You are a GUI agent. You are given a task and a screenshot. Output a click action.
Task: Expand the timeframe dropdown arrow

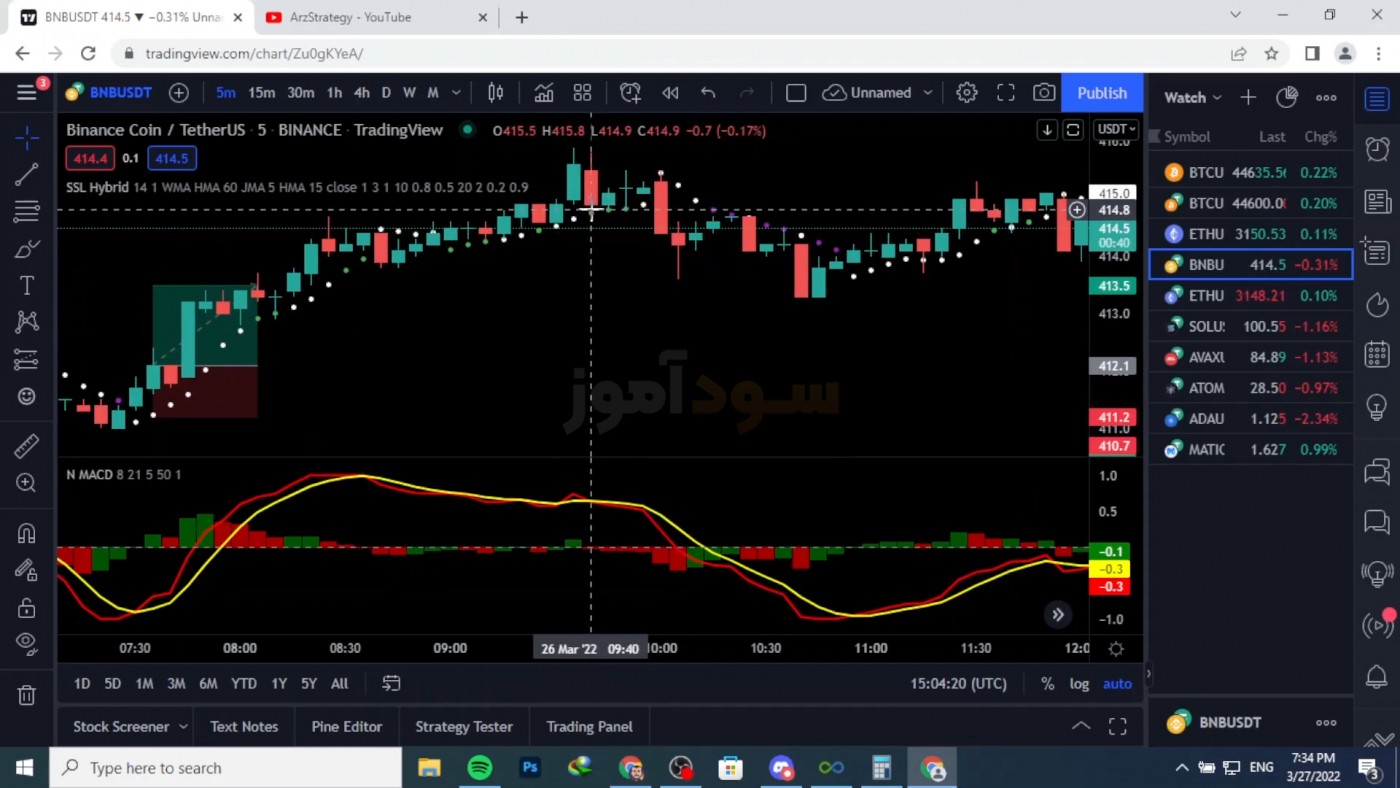coord(456,93)
